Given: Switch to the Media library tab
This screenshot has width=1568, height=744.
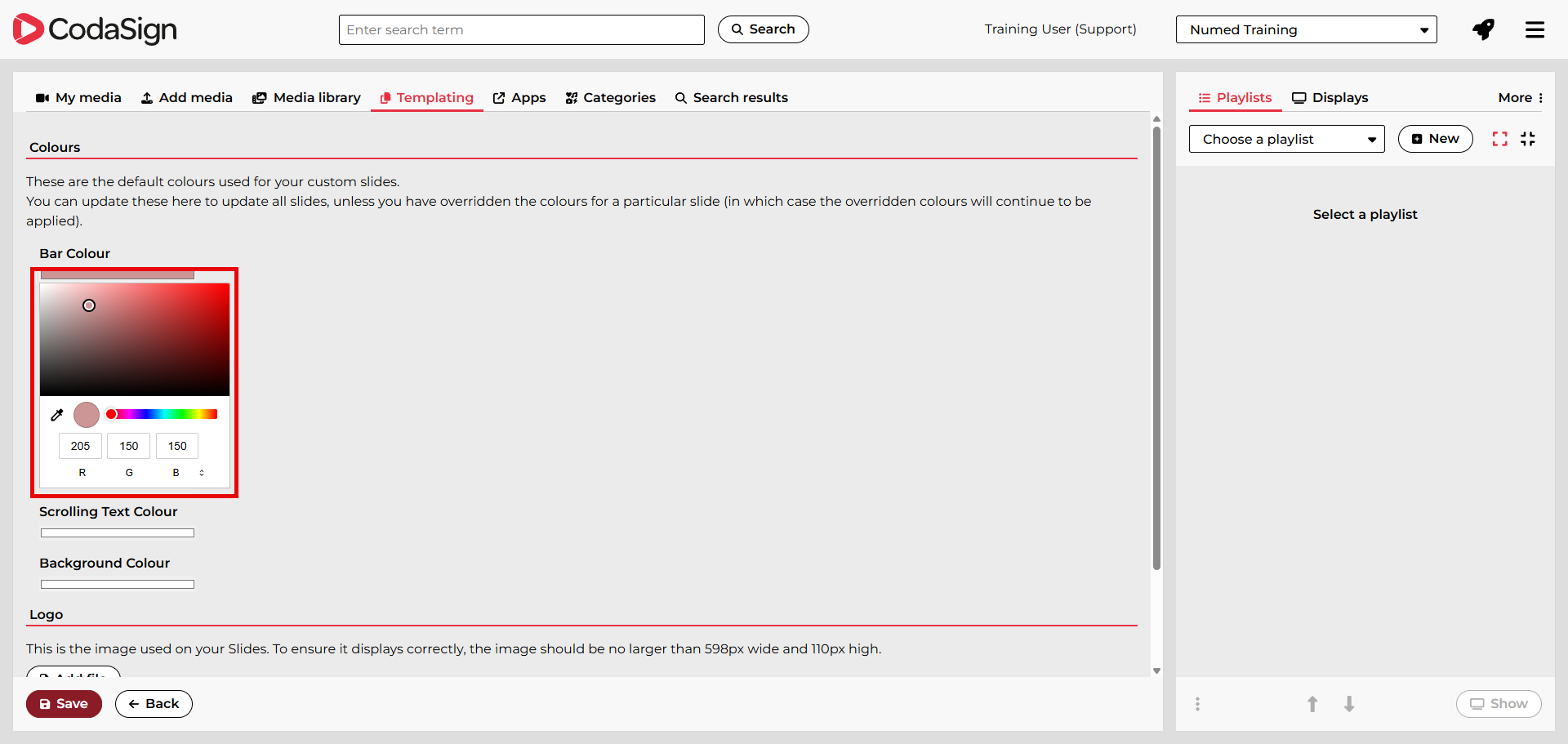Looking at the screenshot, I should click(x=306, y=98).
